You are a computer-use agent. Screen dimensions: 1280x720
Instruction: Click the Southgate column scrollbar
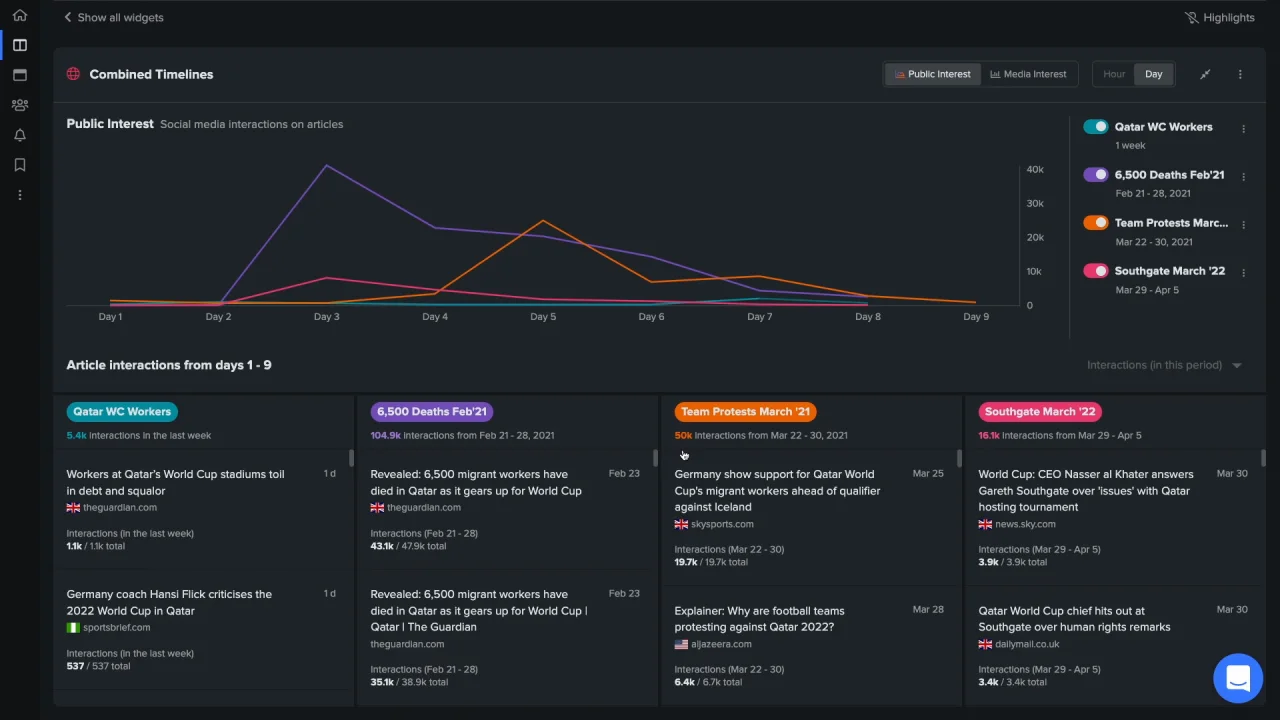coord(1263,458)
